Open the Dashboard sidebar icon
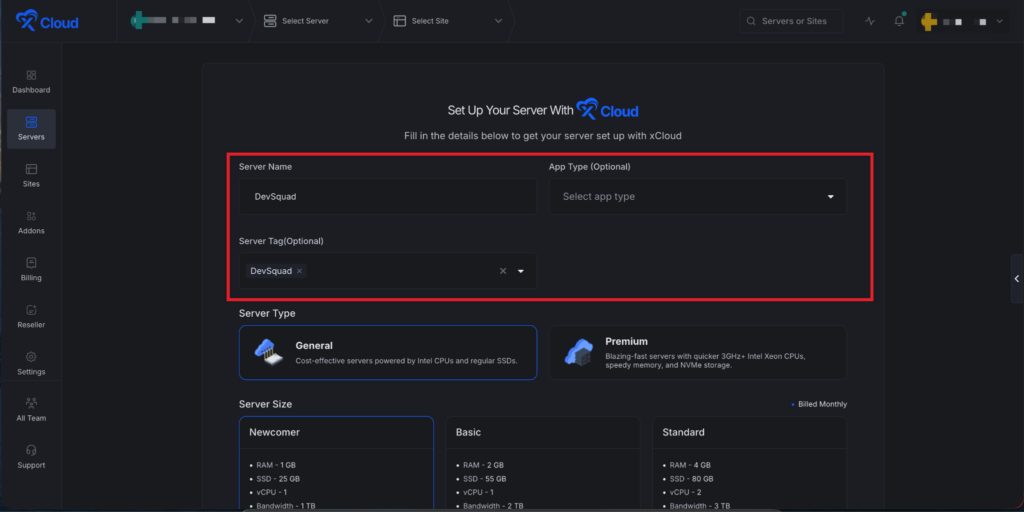 coord(31,81)
